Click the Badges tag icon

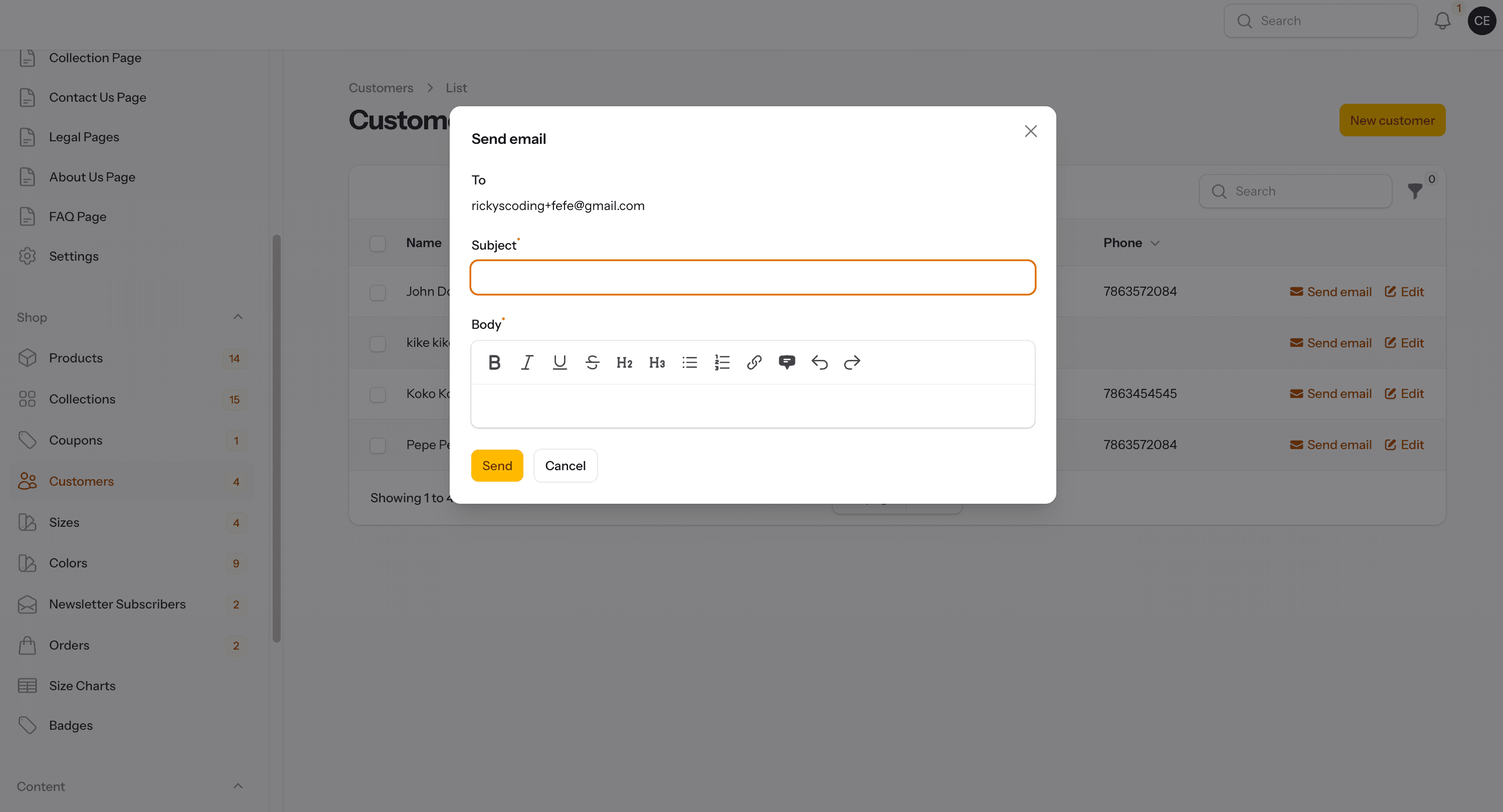point(28,726)
